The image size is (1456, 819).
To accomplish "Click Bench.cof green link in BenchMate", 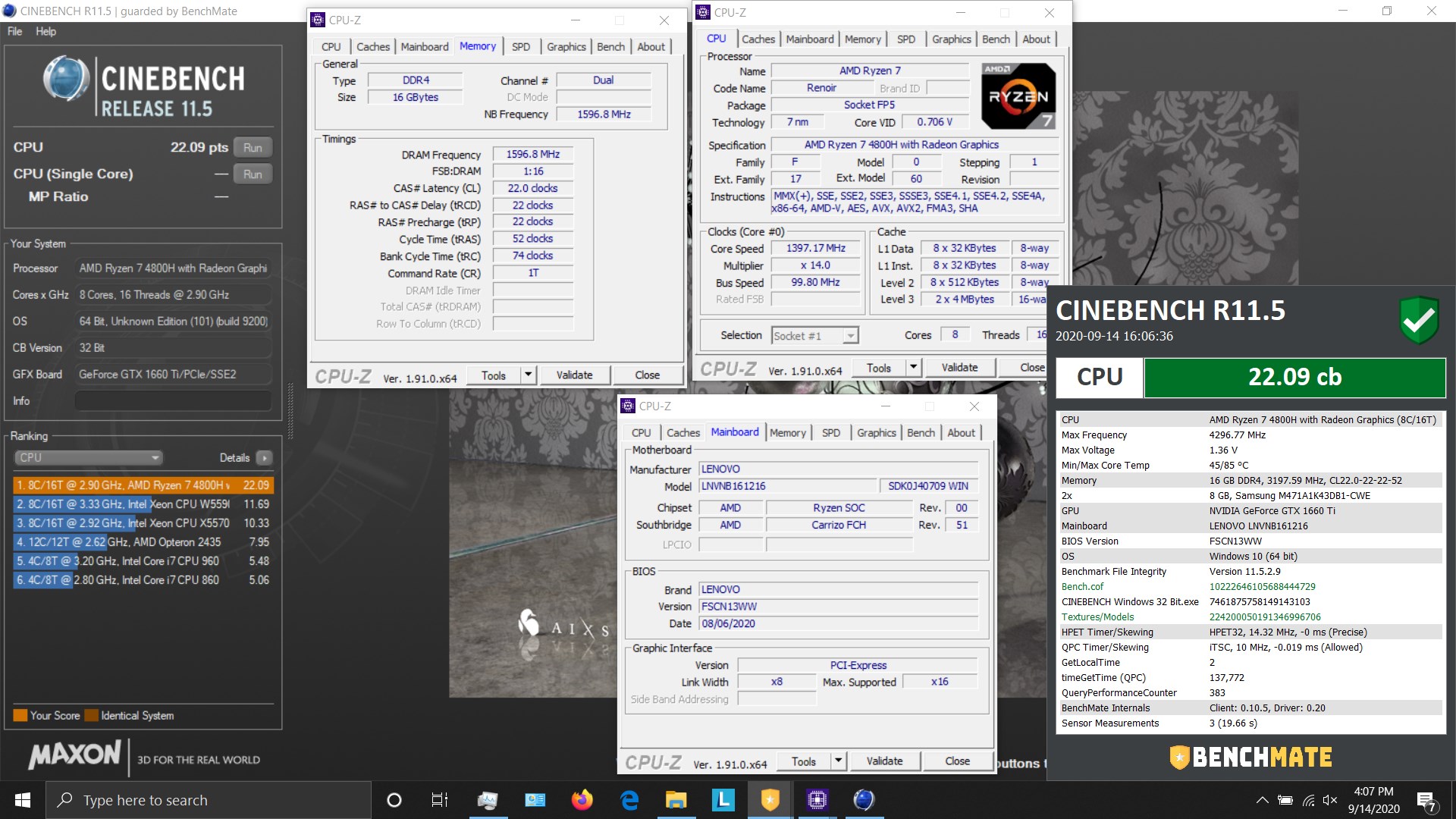I will pyautogui.click(x=1082, y=587).
